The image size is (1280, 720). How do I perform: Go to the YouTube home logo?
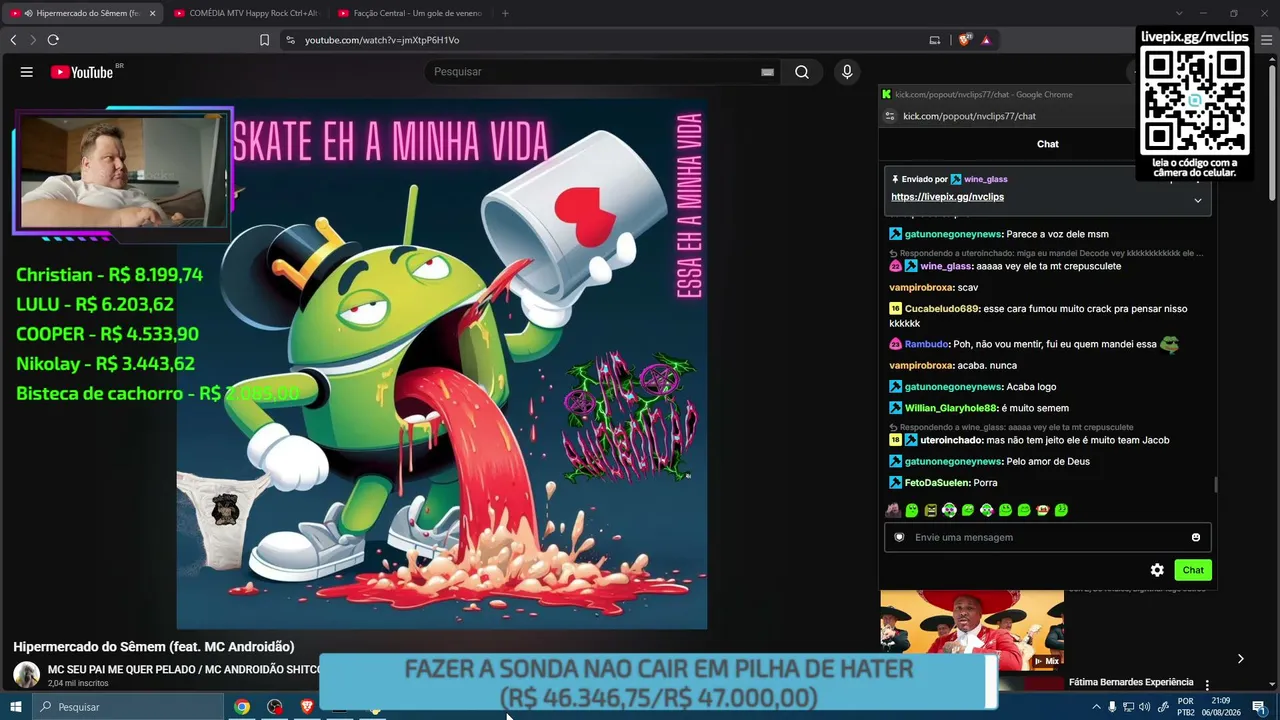pyautogui.click(x=82, y=72)
